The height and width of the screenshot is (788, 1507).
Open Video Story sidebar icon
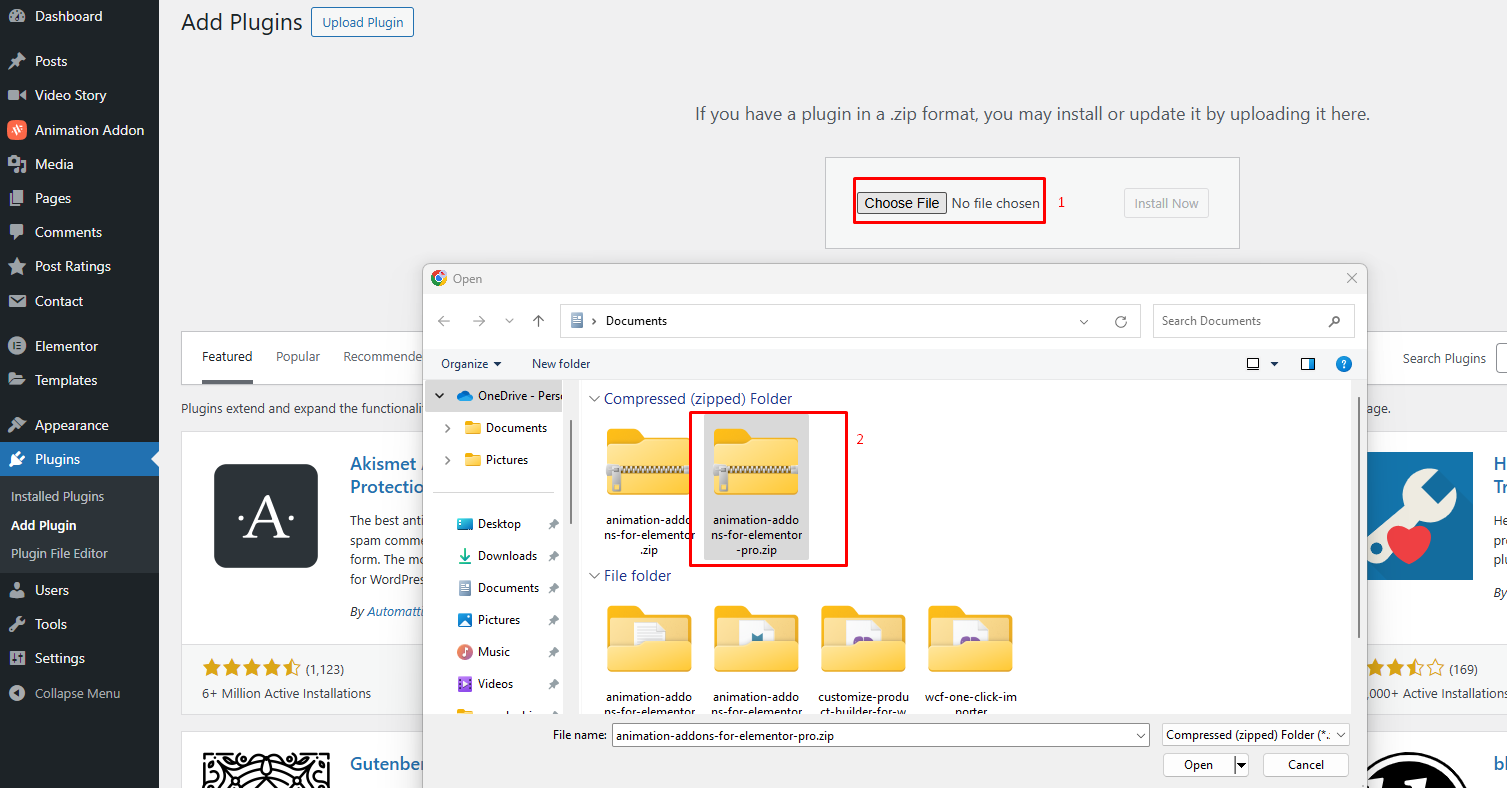17,95
